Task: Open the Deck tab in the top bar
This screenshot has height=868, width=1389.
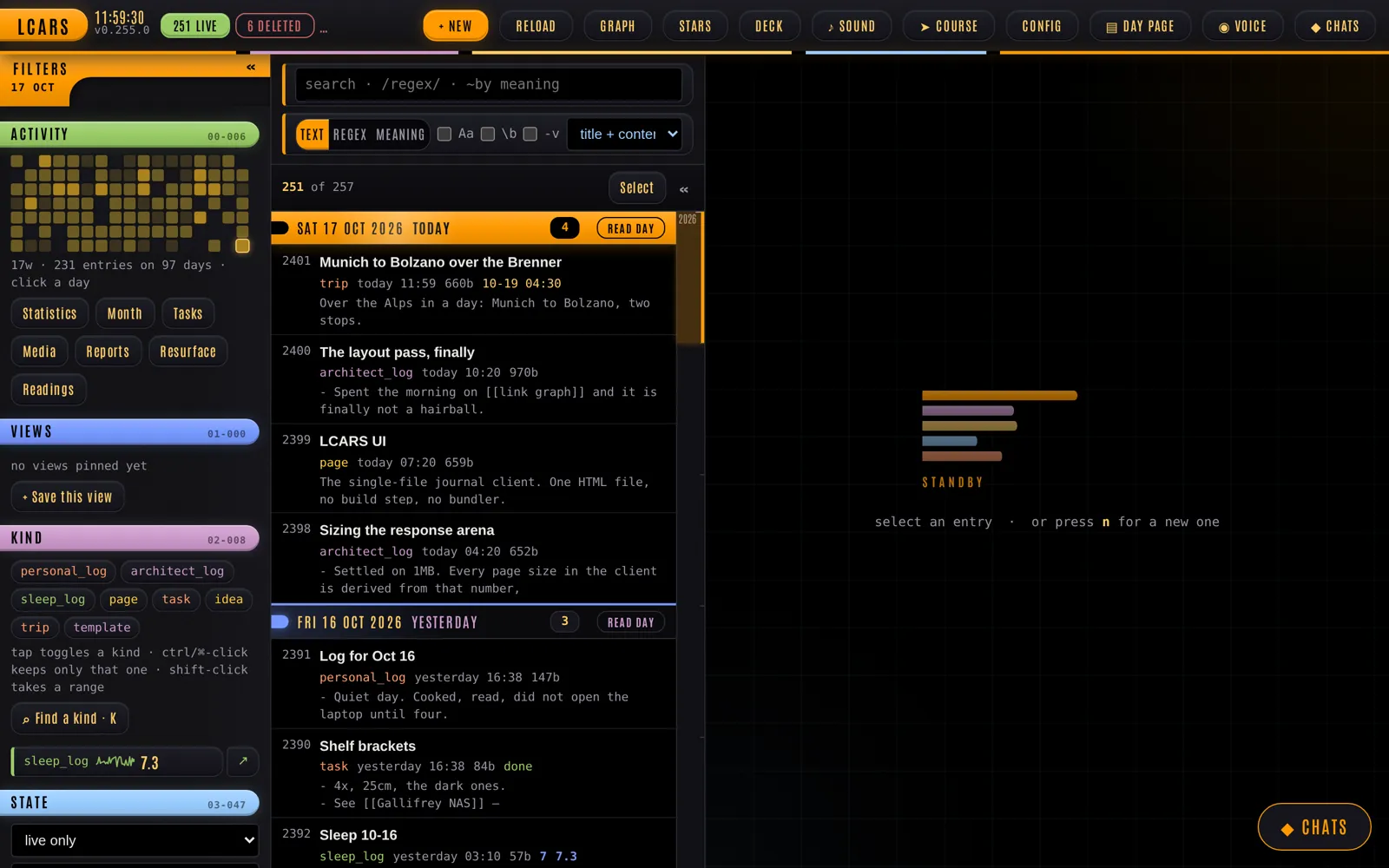Action: coord(769,26)
